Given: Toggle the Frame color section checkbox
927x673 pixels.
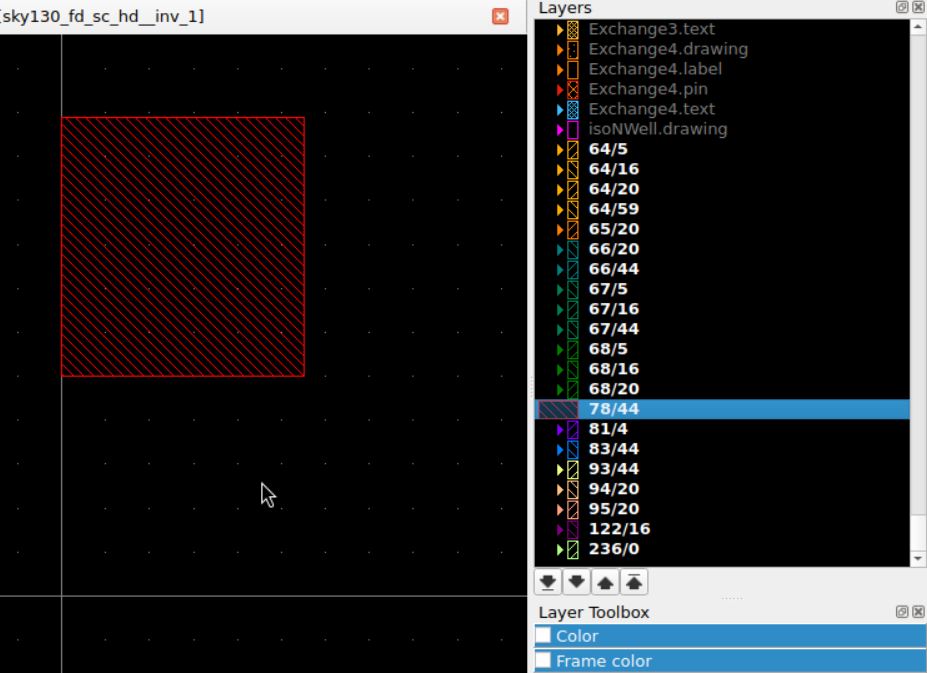Looking at the screenshot, I should [543, 660].
